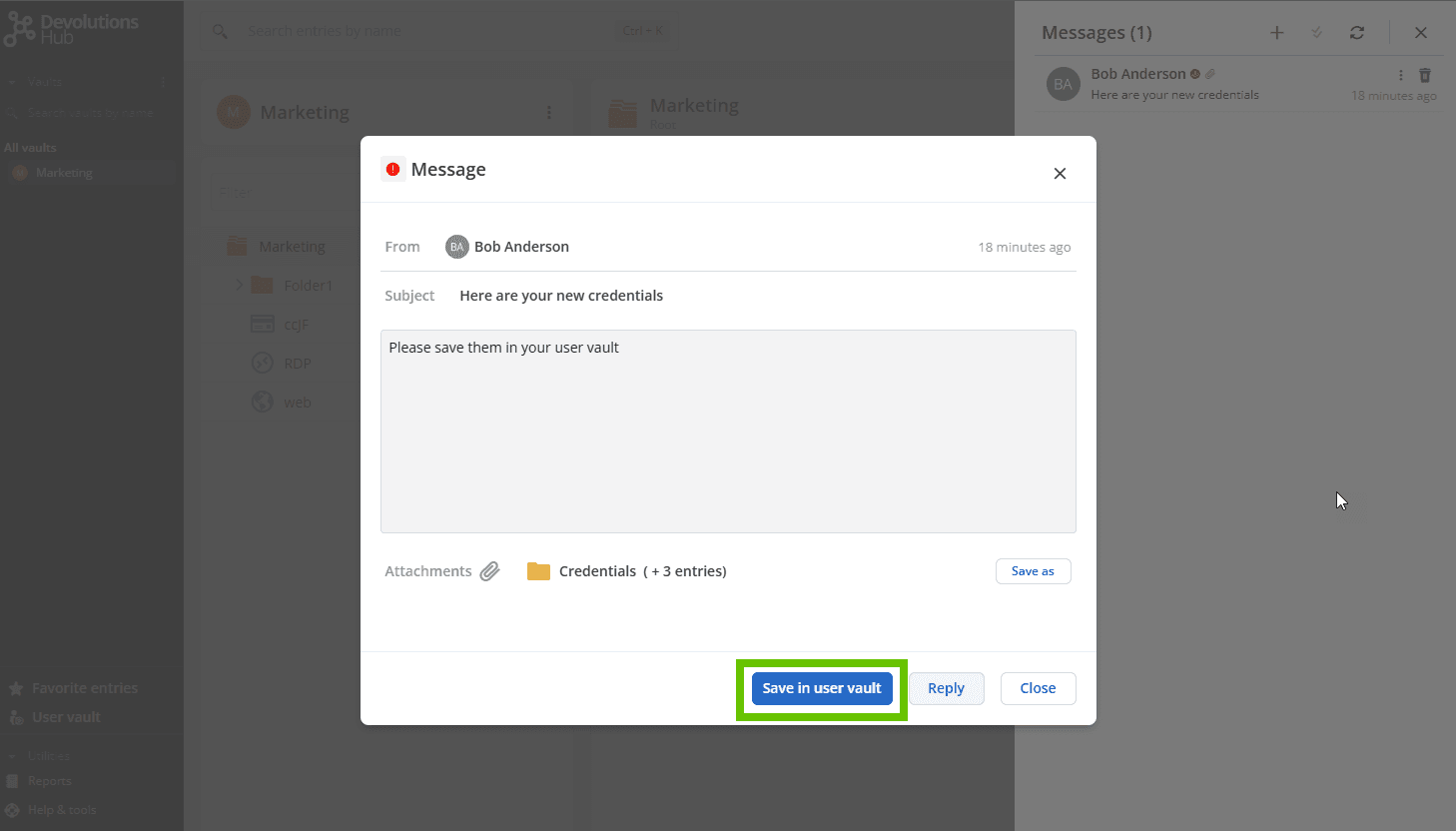
Task: Open the three-dot menu on Bob Anderson's message
Action: pyautogui.click(x=1400, y=75)
